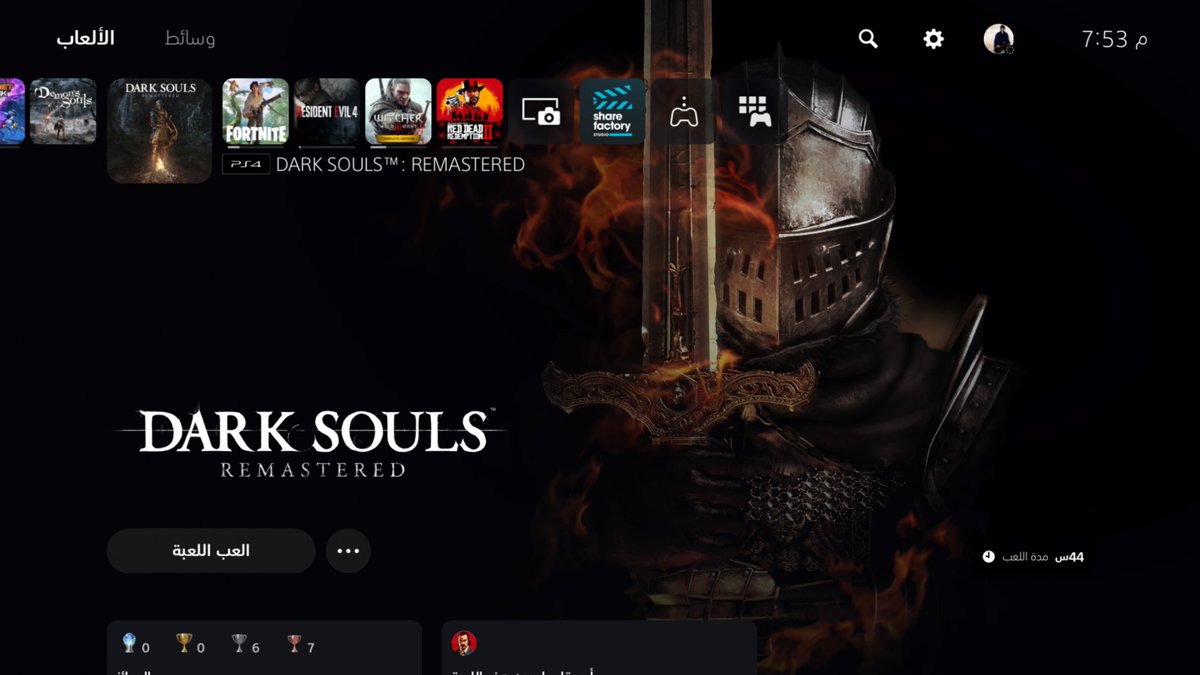Image resolution: width=1200 pixels, height=675 pixels.
Task: Open the search magnifier icon
Action: (868, 39)
